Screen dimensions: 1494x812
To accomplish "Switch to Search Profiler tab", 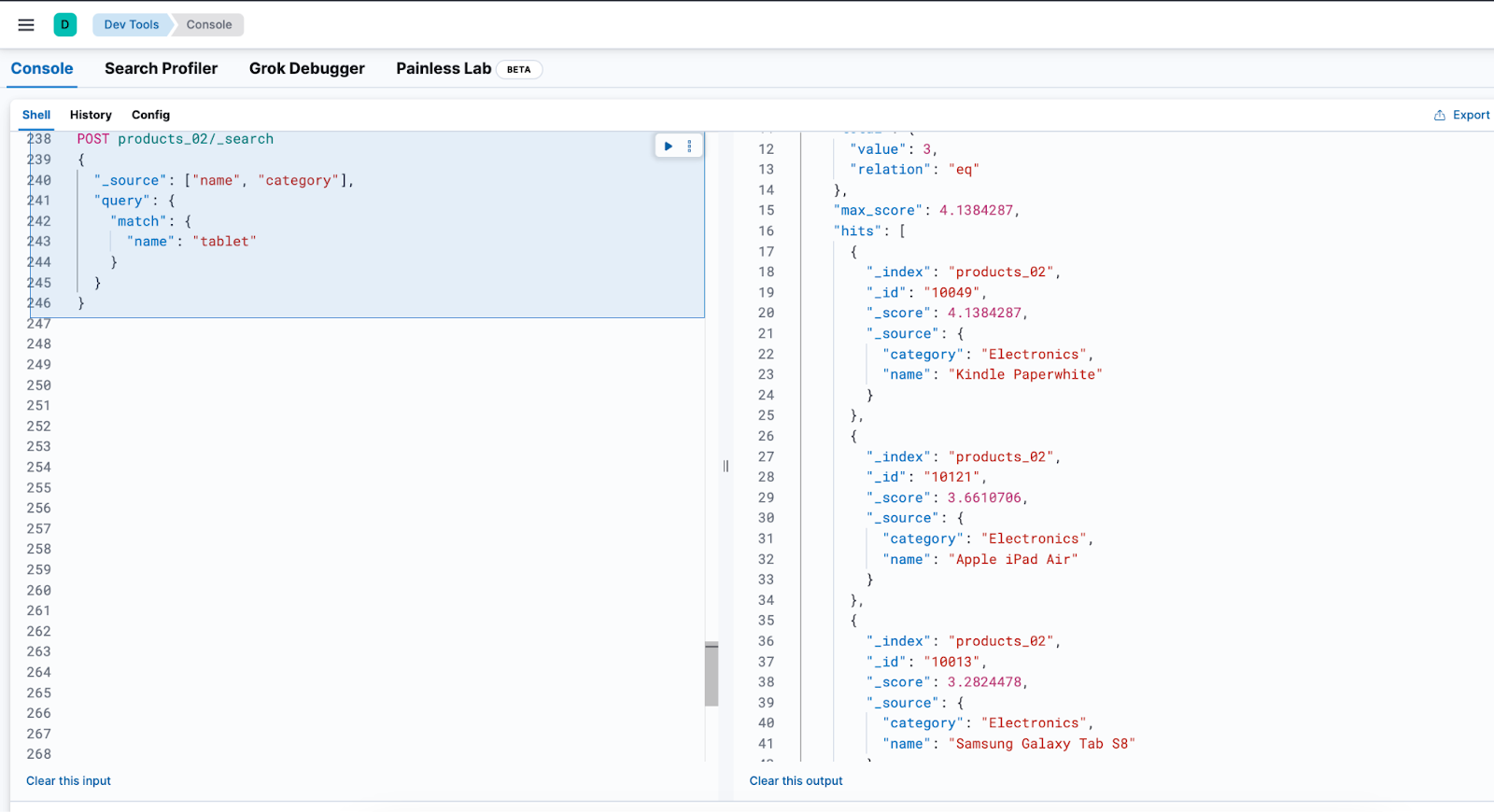I will tap(161, 69).
